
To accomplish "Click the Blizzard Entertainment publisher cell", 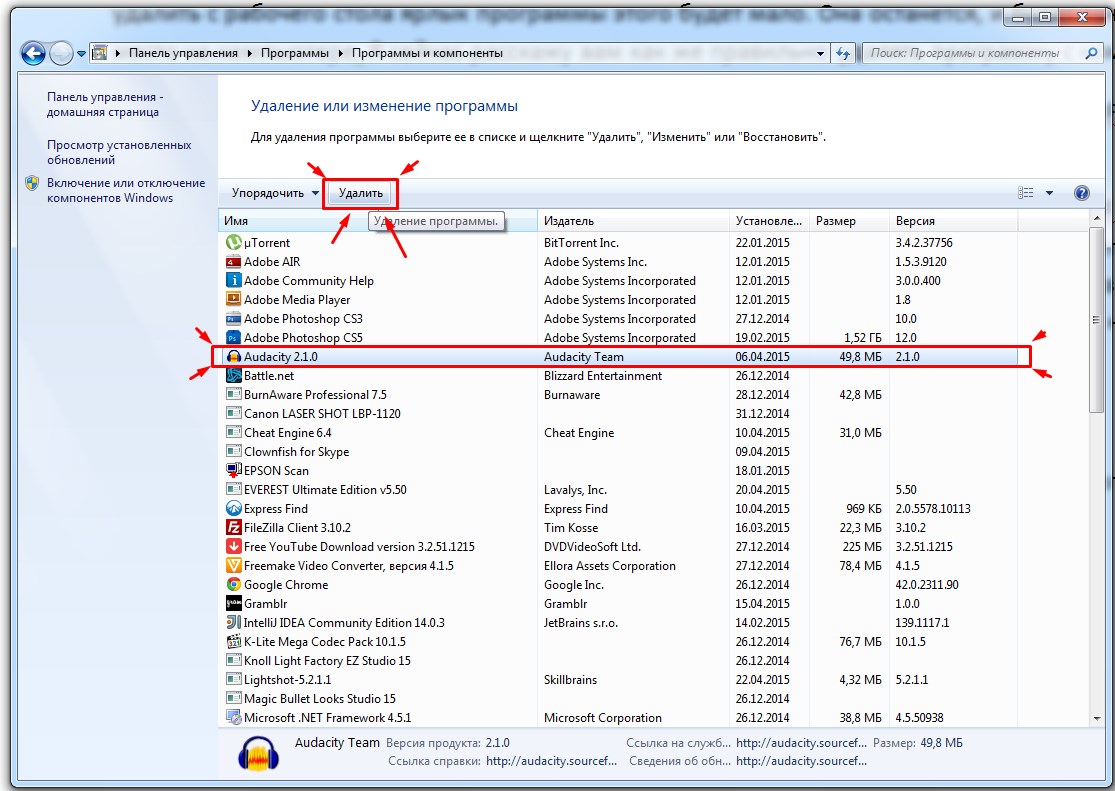I will coord(603,376).
